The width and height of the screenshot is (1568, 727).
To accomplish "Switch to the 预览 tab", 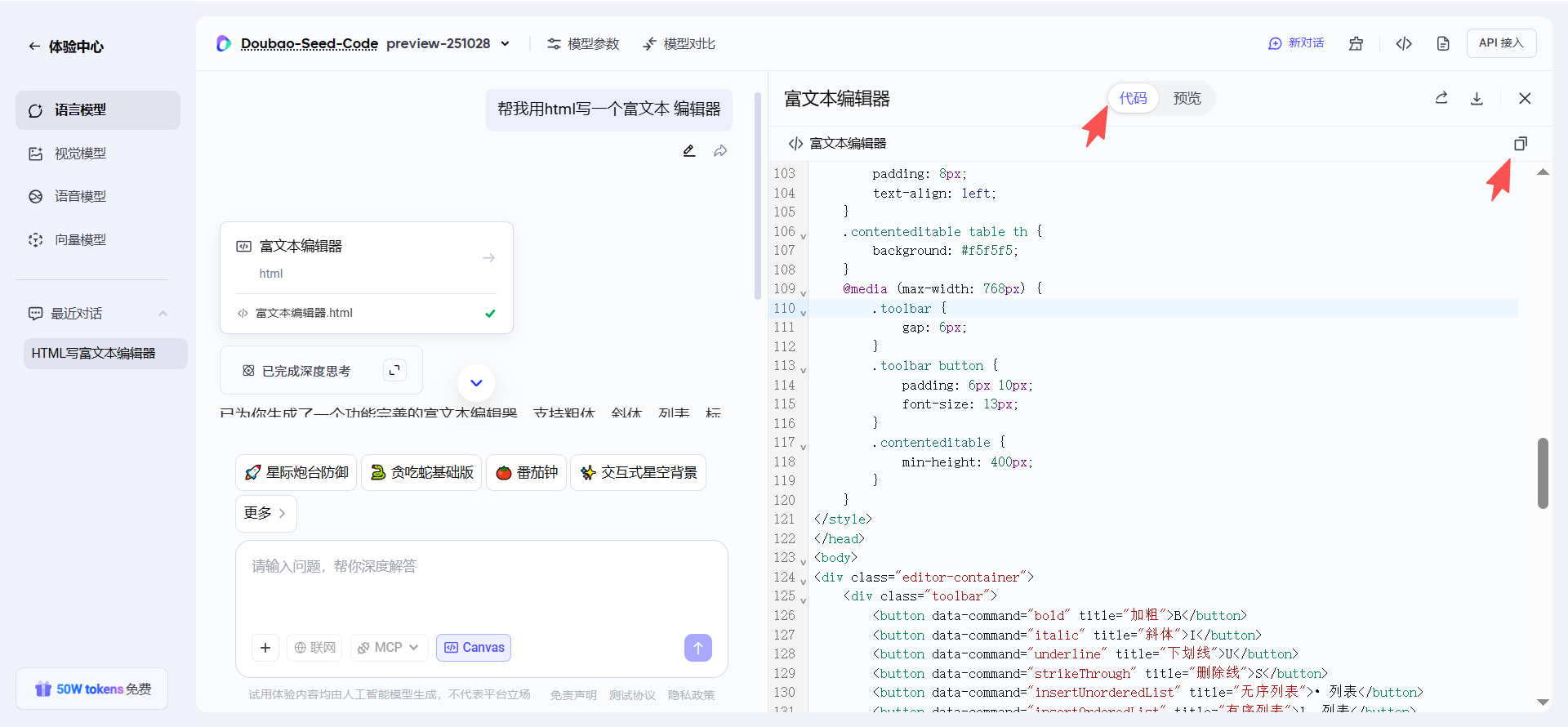I will tap(1187, 99).
